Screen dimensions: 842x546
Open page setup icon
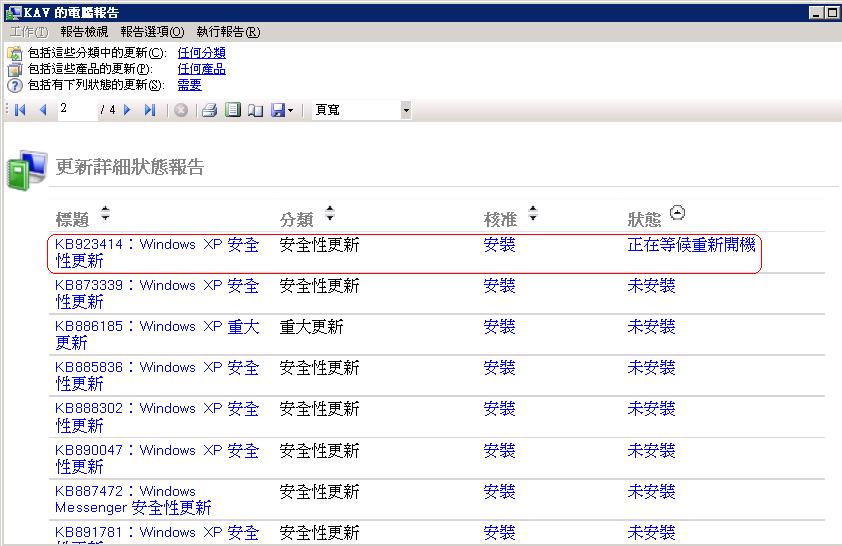click(255, 111)
